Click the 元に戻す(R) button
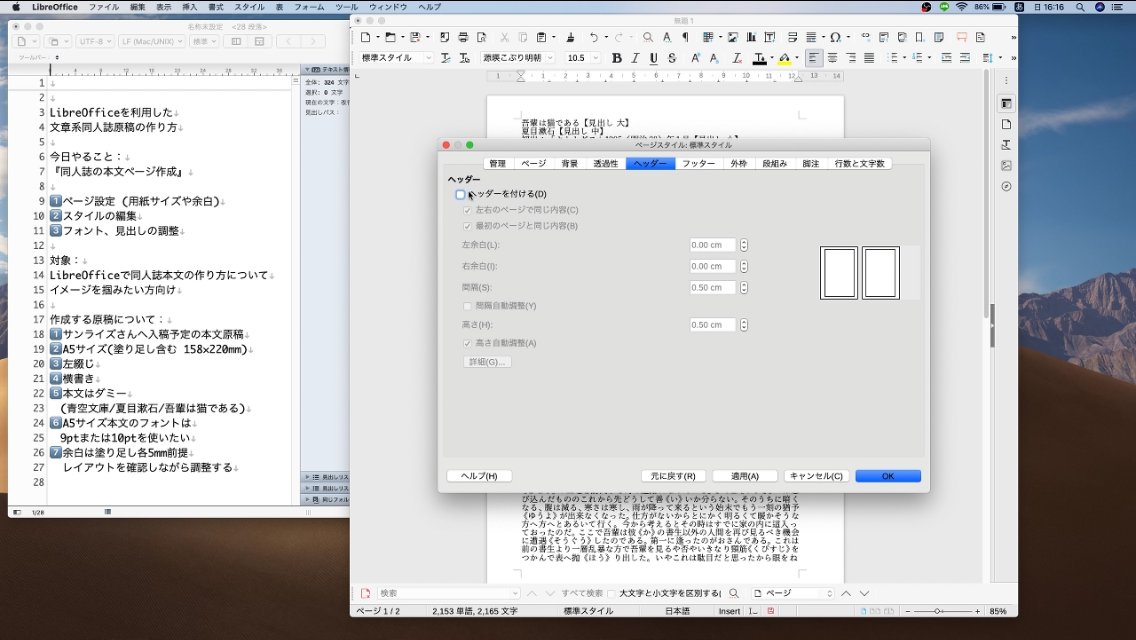Screen dimensions: 1136x640 tap(672, 476)
